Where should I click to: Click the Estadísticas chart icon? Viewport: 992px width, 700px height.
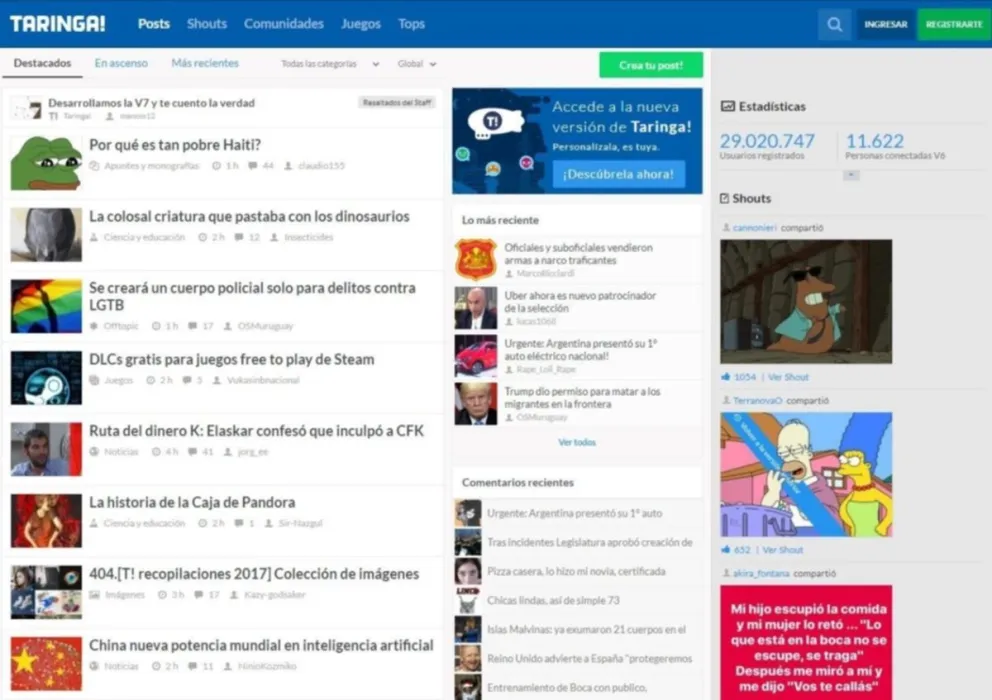(729, 106)
